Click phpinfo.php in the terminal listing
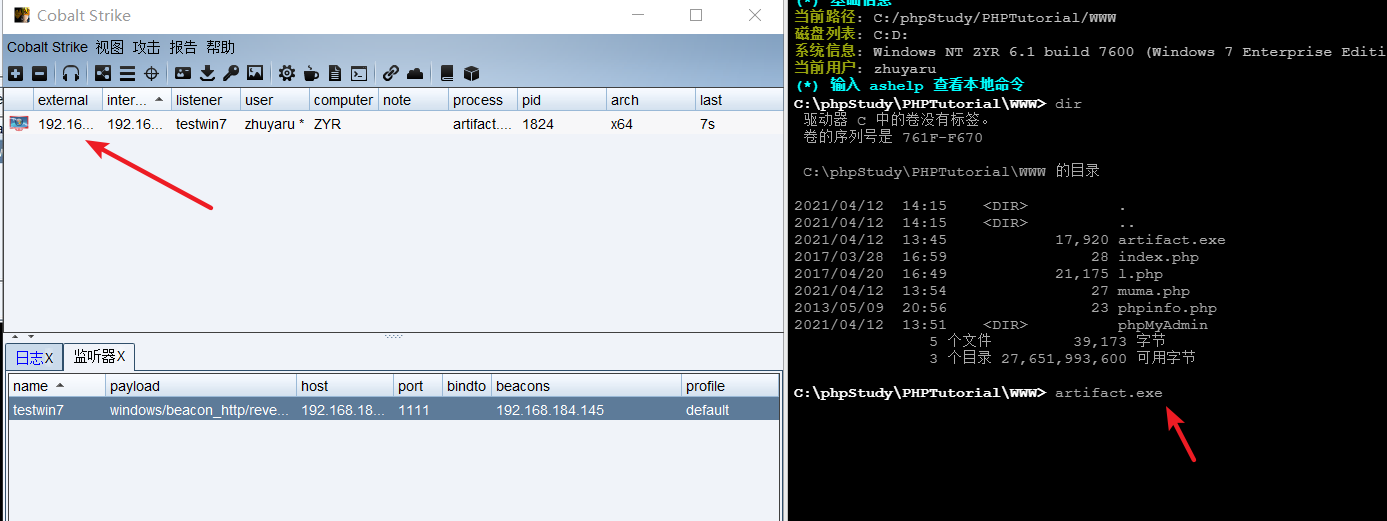The width and height of the screenshot is (1387, 521). [1167, 308]
